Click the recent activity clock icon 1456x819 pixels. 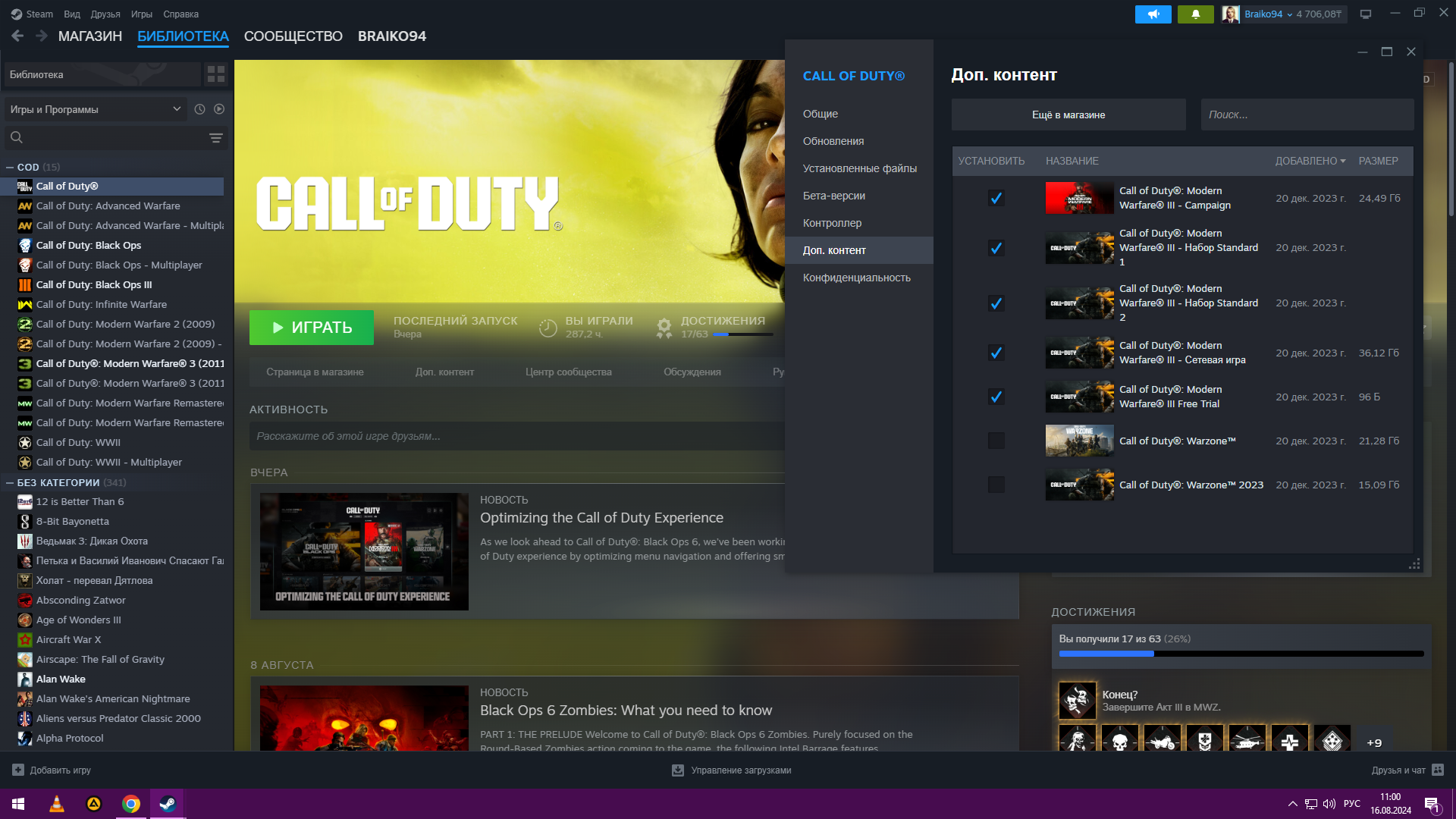[x=199, y=109]
